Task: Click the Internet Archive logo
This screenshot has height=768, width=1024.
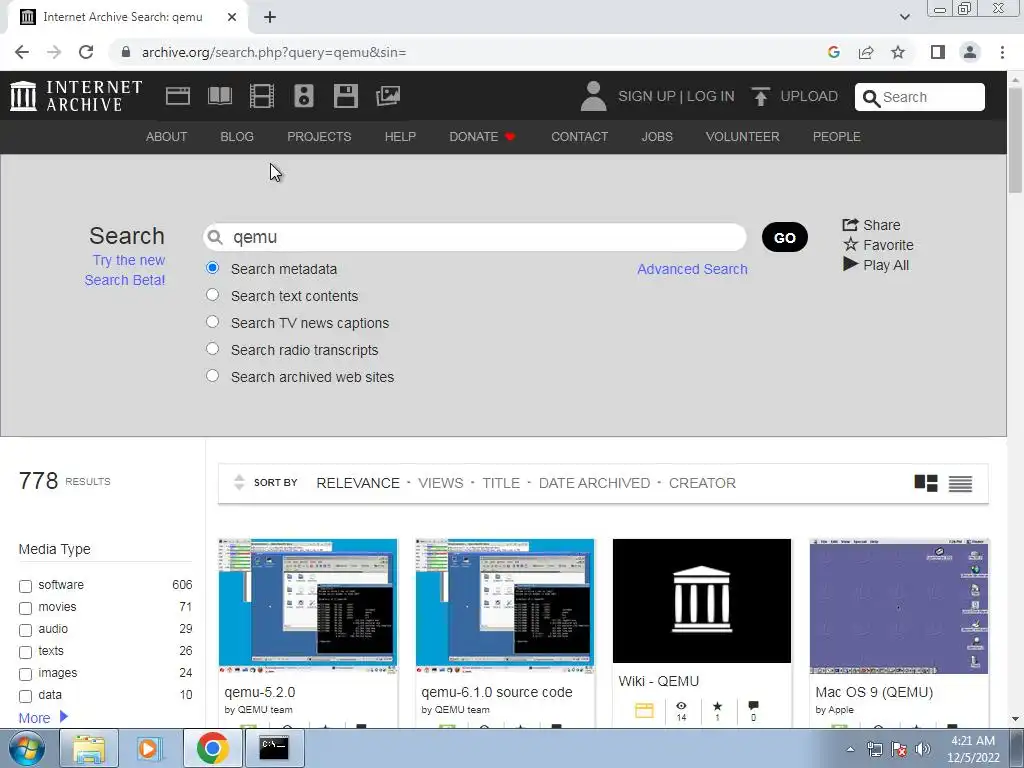Action: point(76,96)
